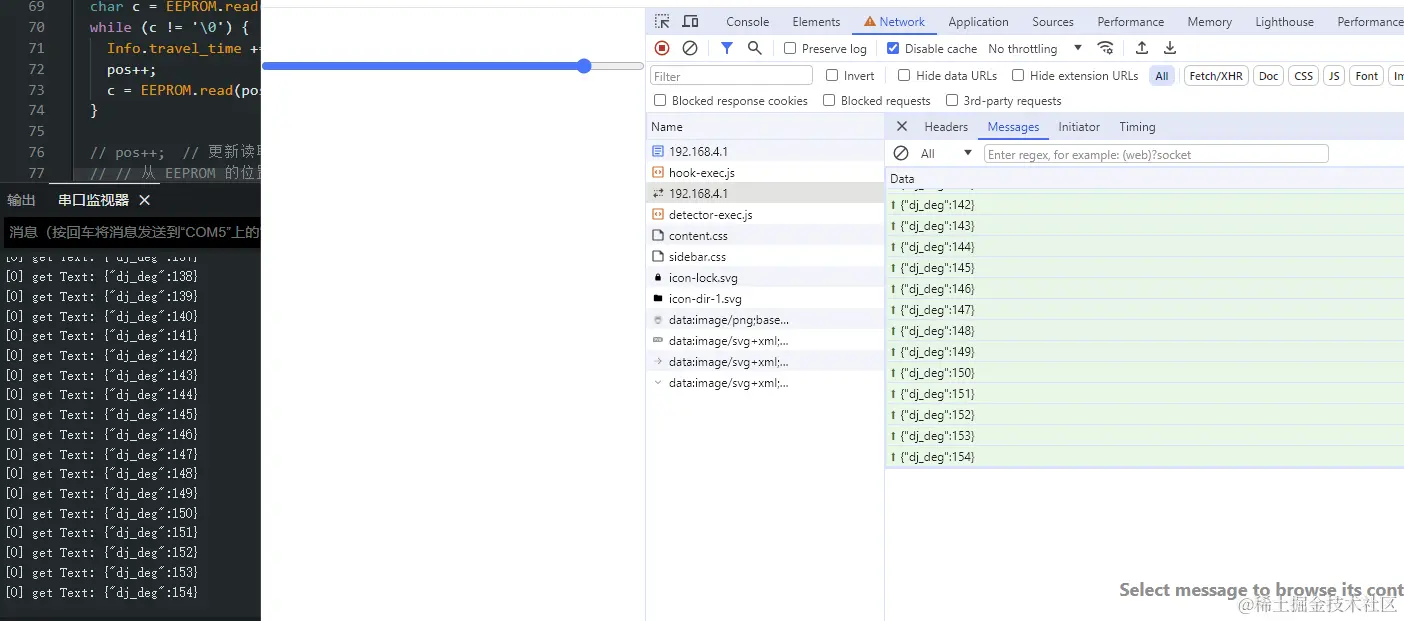Switch to the Console tab
1404x621 pixels.
pos(747,22)
